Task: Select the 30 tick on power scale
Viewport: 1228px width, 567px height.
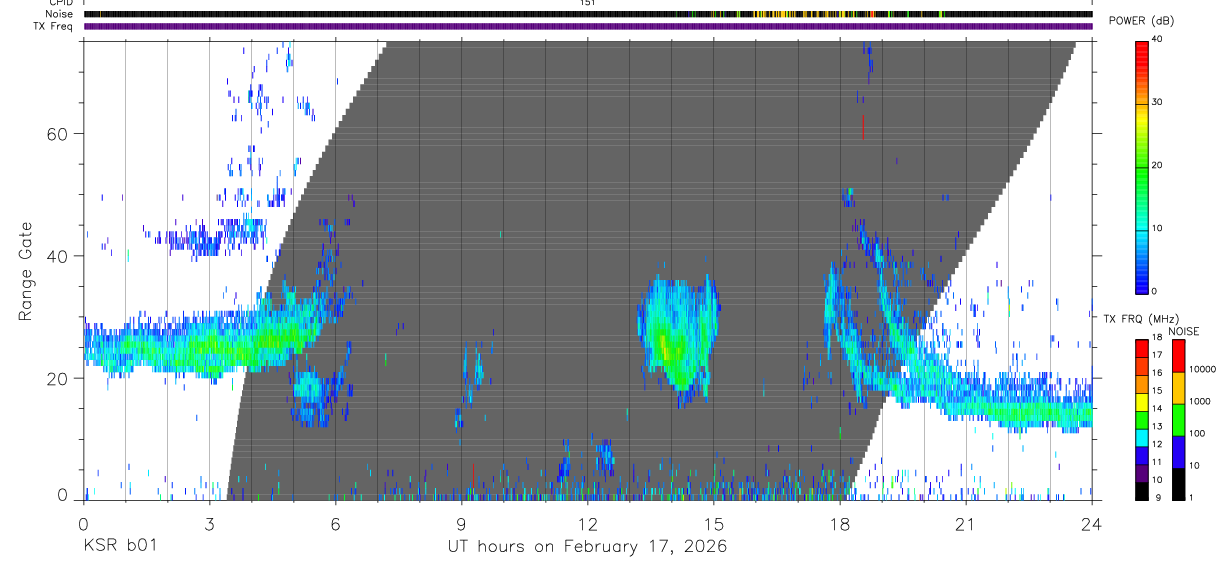Action: pos(1156,102)
